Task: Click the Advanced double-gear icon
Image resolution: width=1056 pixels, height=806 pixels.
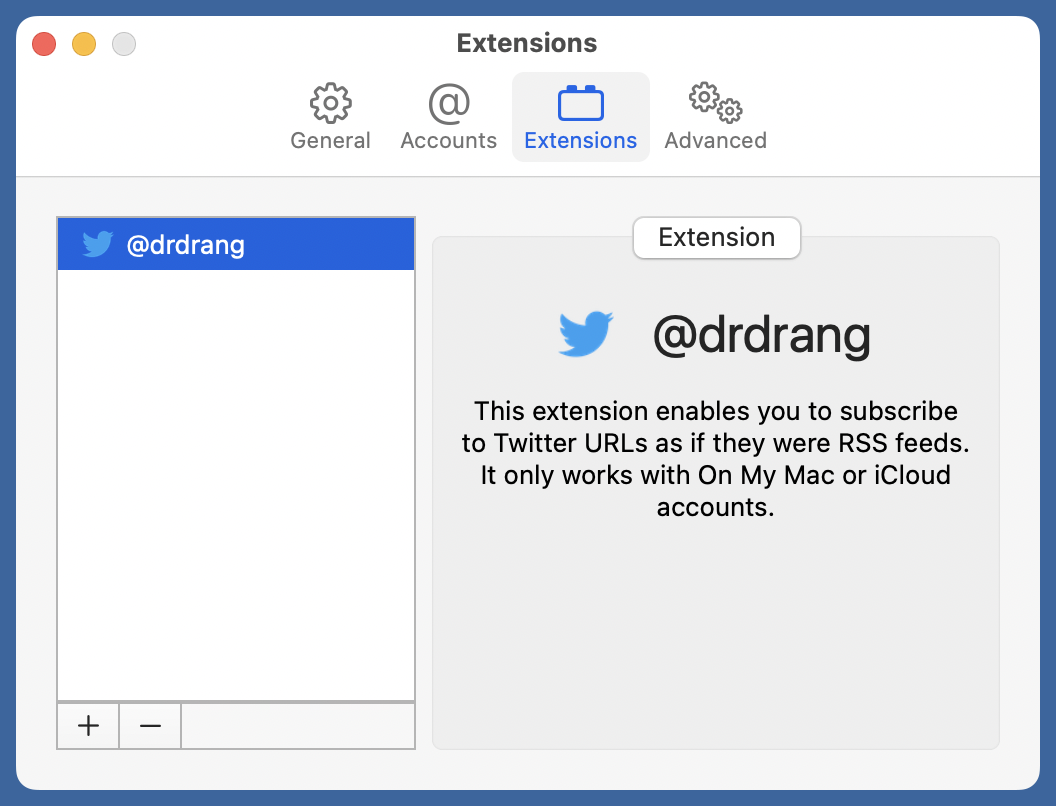Action: point(715,102)
